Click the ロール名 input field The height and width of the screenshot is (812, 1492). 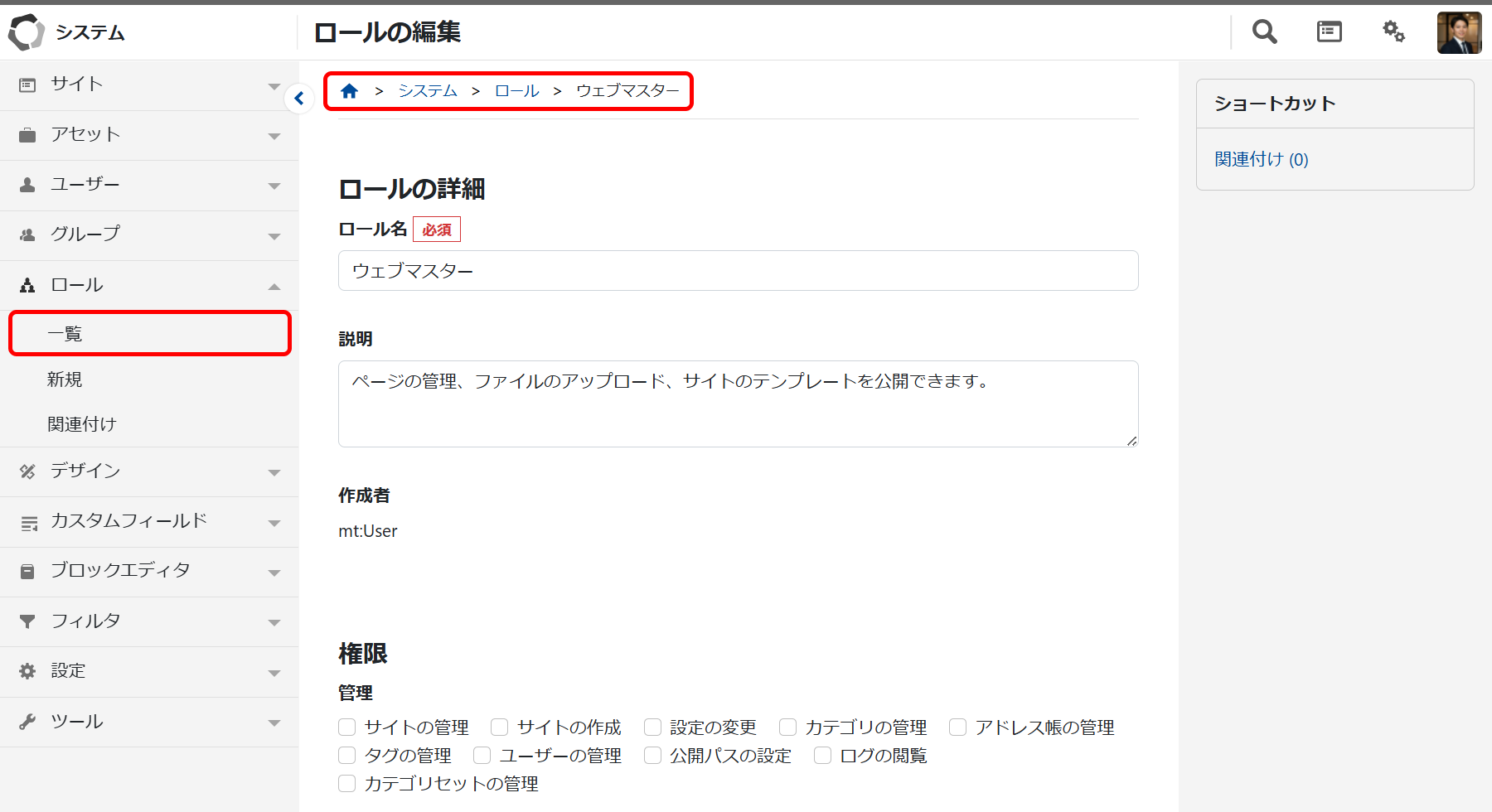(x=738, y=271)
